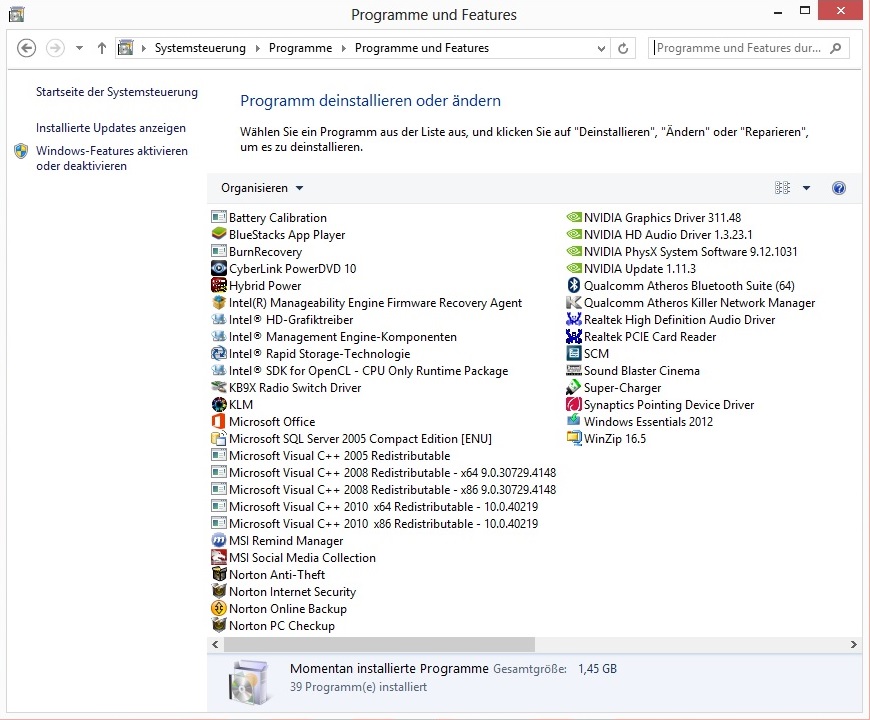
Task: Select Norton PC Checkup entry
Action: pyautogui.click(x=274, y=626)
